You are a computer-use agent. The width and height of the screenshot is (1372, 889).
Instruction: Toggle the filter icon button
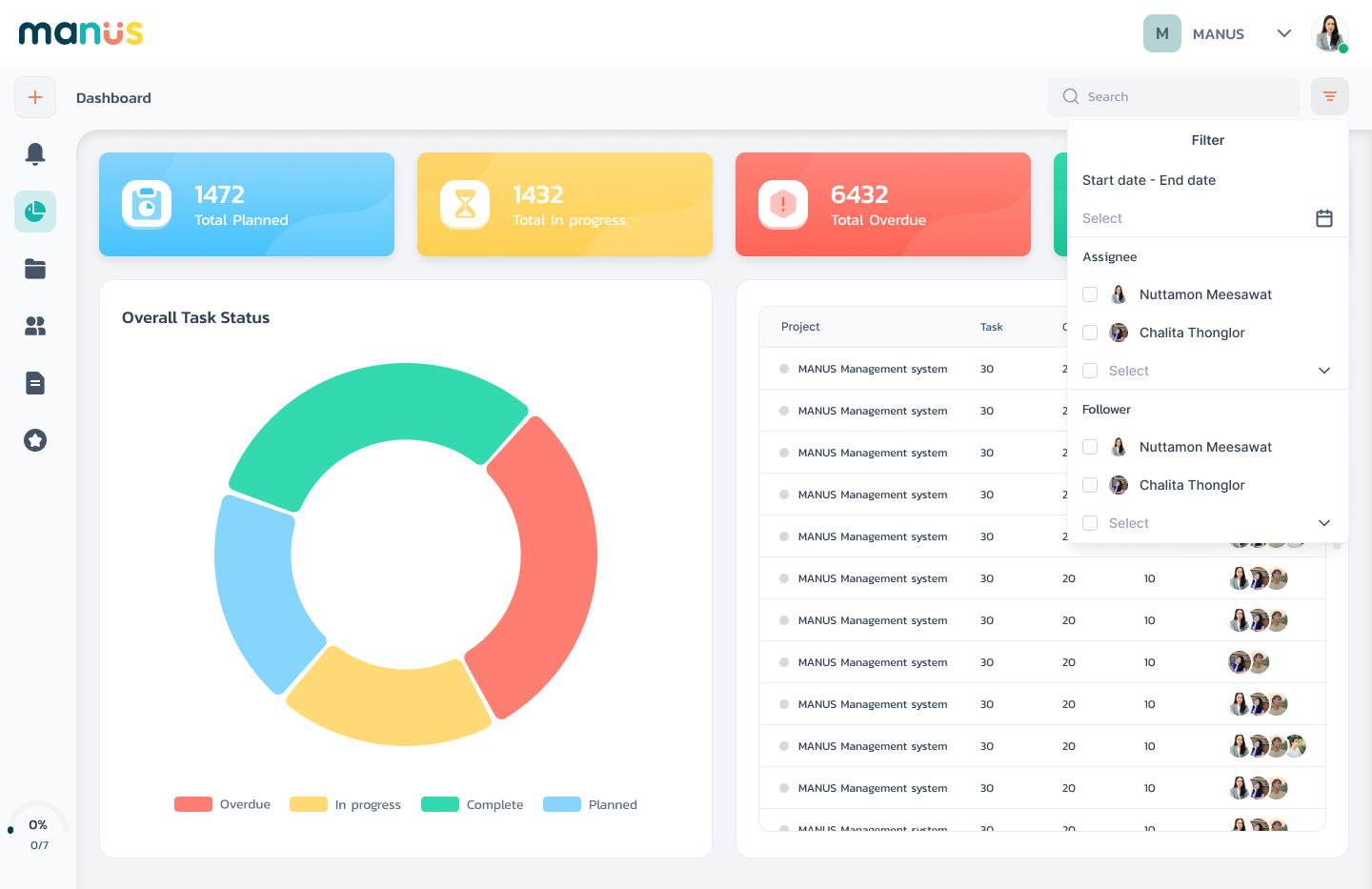1329,96
